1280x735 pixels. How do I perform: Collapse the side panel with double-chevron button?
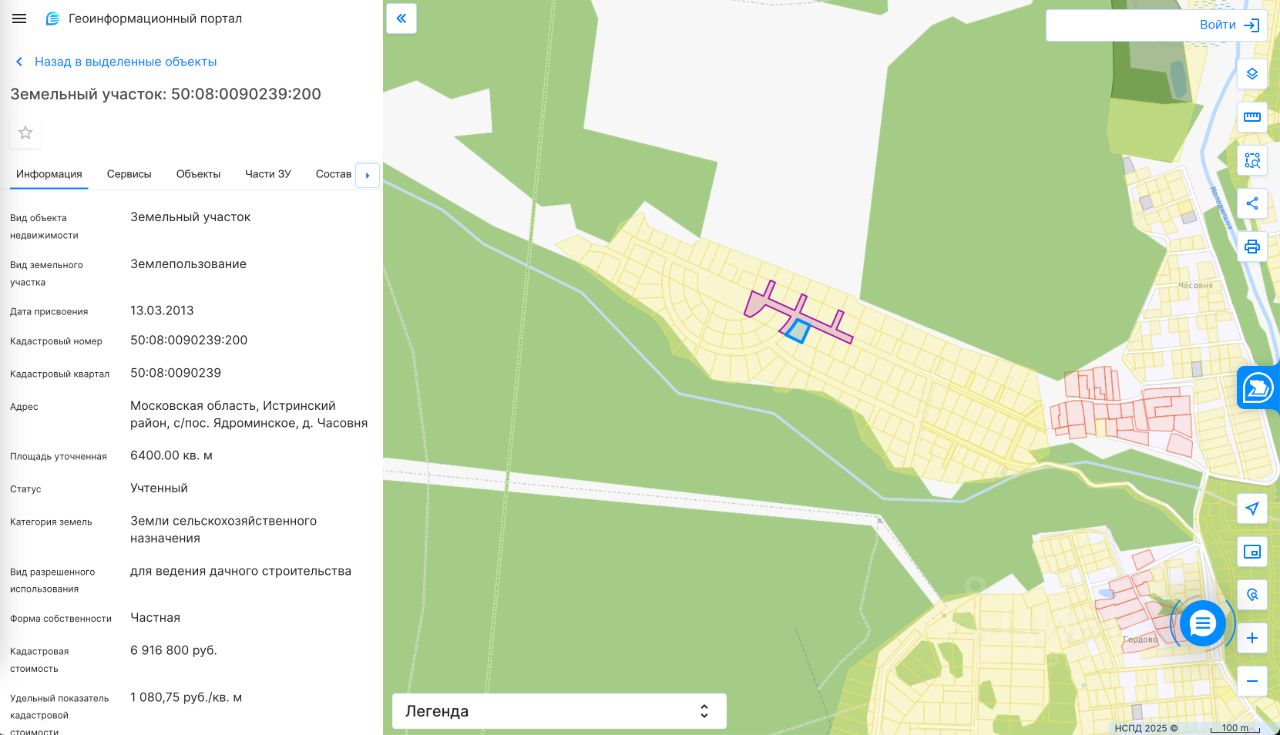pyautogui.click(x=401, y=18)
